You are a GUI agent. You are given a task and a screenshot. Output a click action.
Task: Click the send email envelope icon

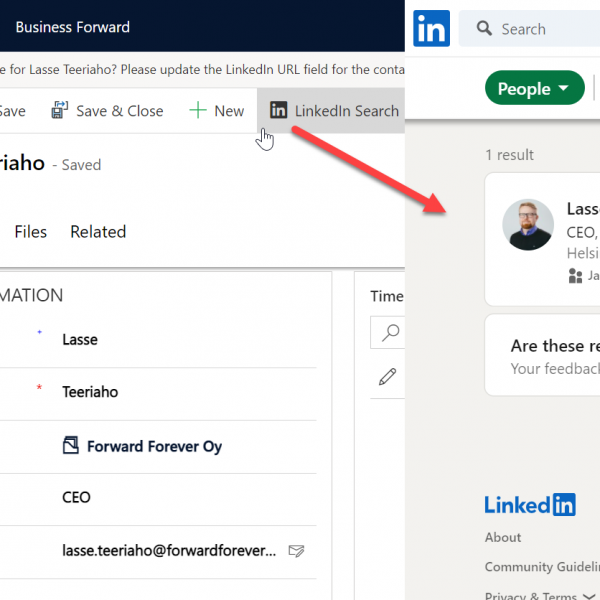[x=296, y=551]
